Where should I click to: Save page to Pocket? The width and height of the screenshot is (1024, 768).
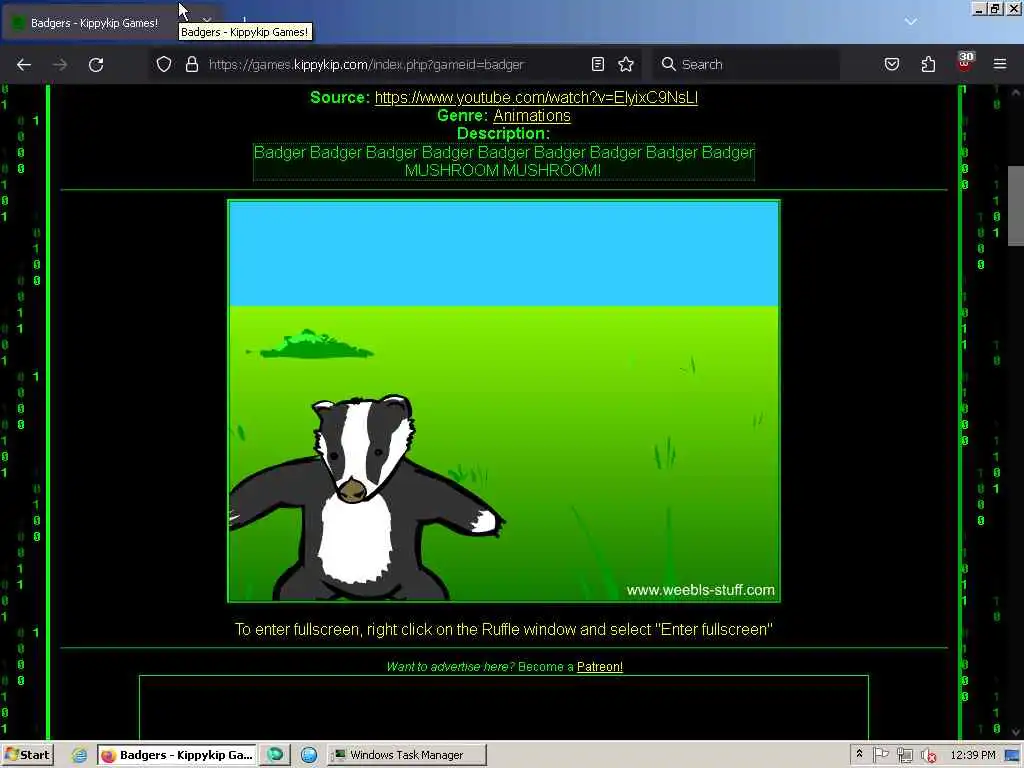[x=891, y=64]
